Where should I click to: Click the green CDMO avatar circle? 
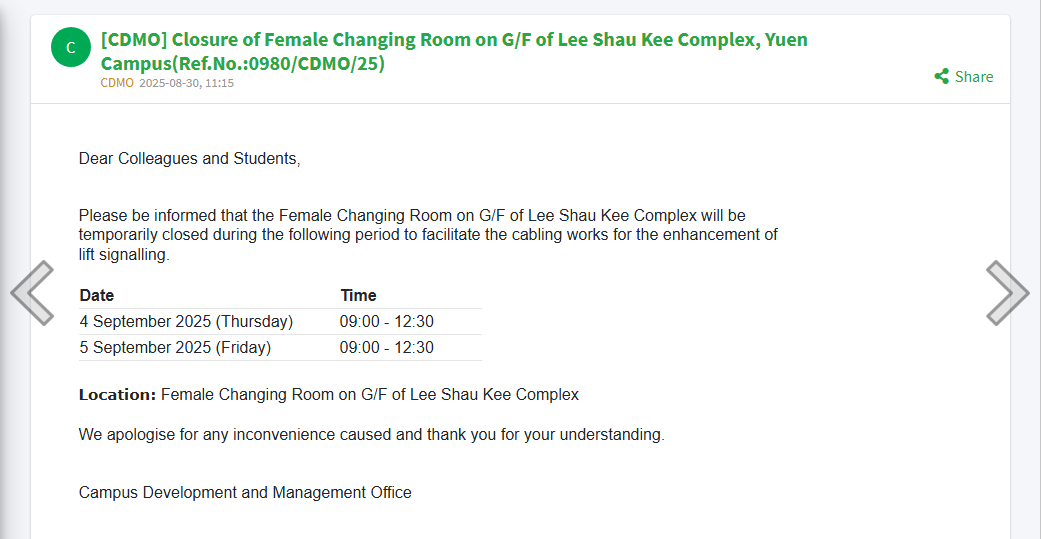(x=71, y=47)
